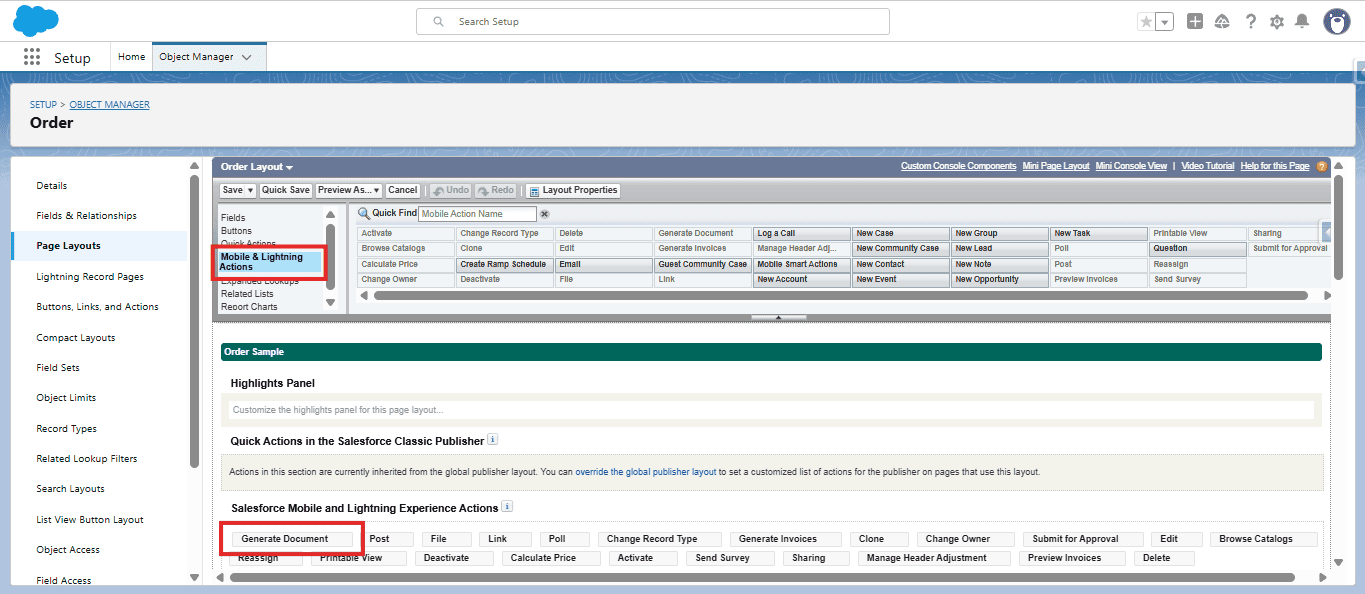This screenshot has width=1365, height=594.
Task: Open Layout Properties in the toolbar
Action: pos(573,190)
